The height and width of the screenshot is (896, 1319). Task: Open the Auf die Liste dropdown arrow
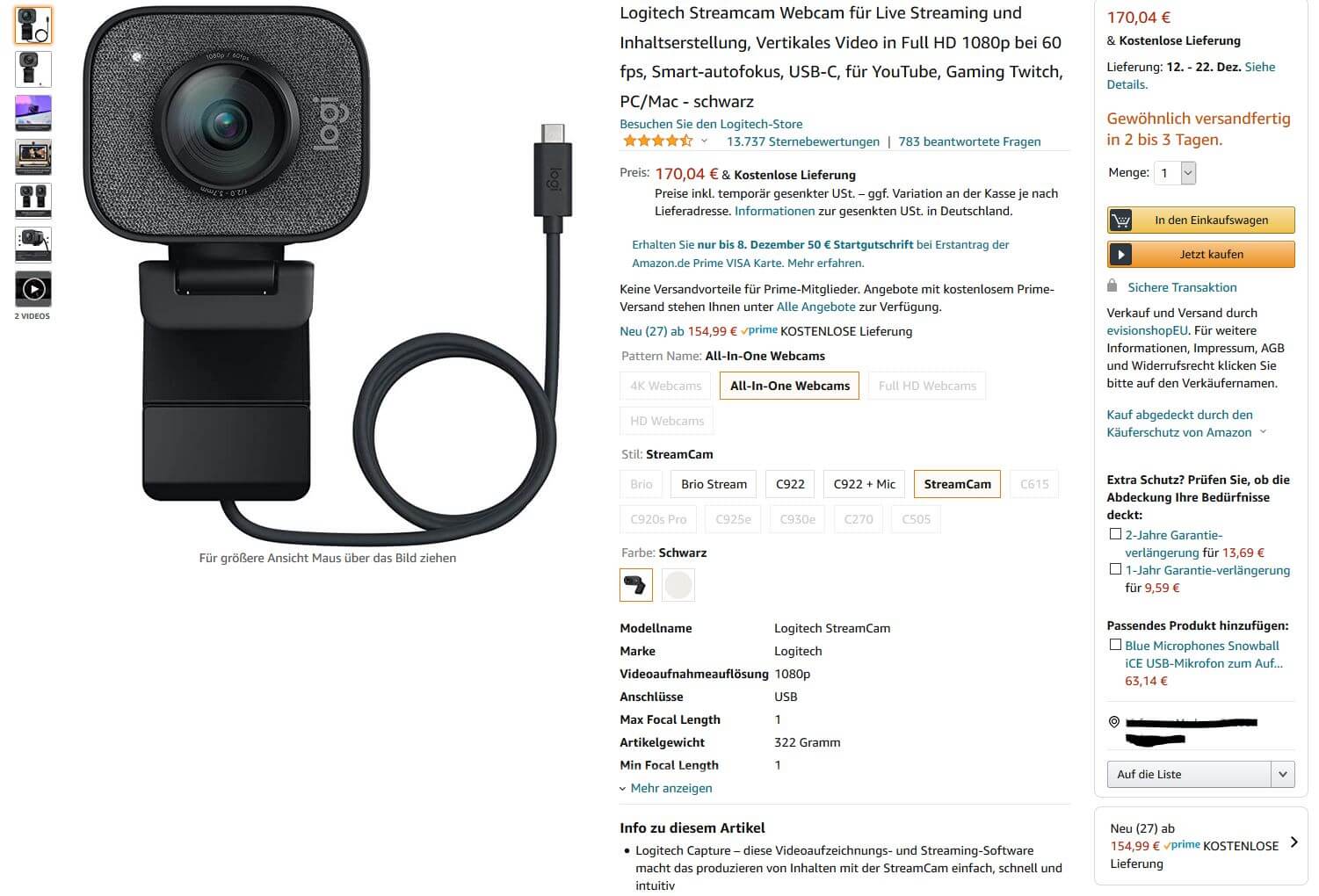pyautogui.click(x=1283, y=774)
